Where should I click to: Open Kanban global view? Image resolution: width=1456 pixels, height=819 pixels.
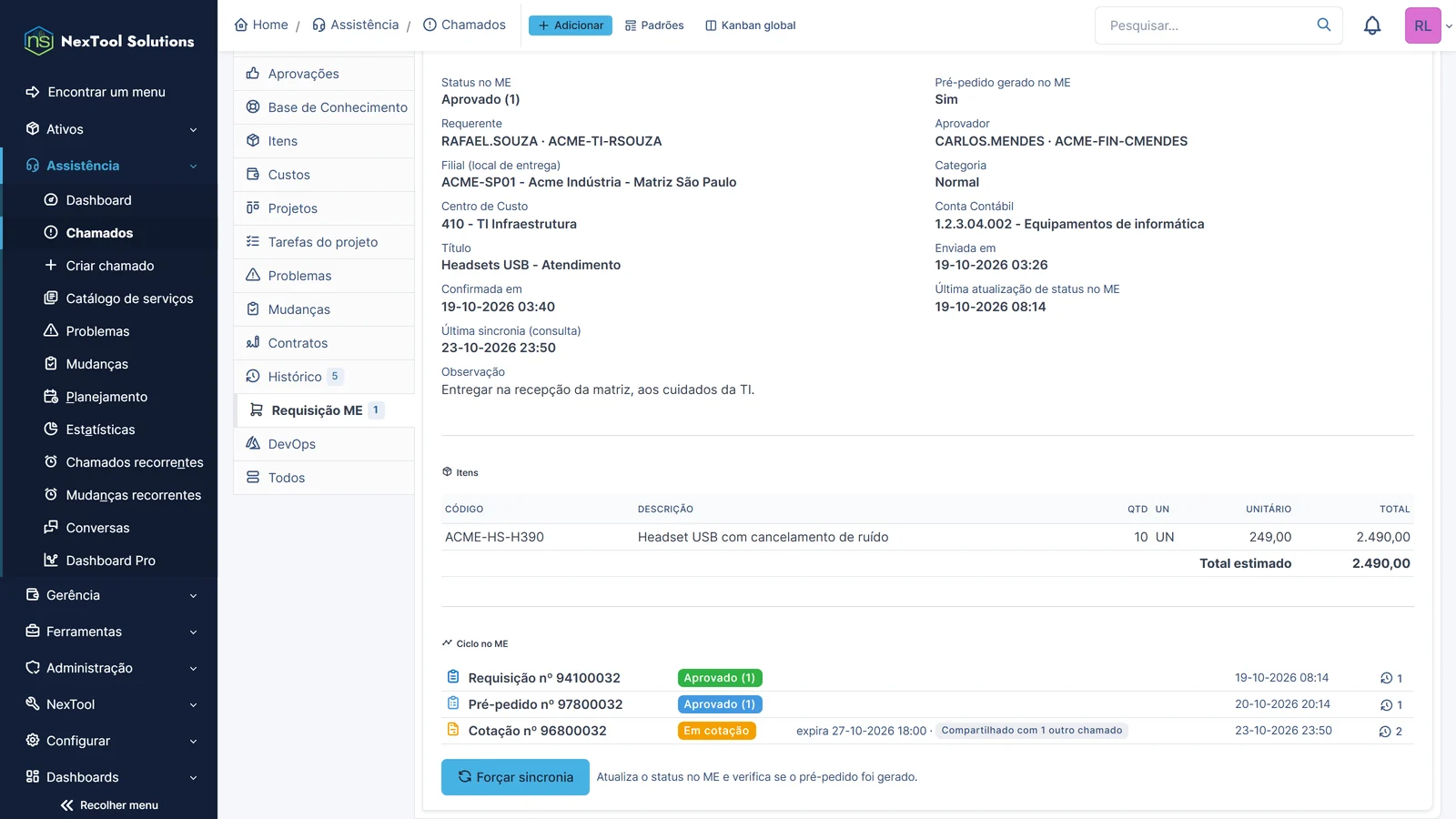click(751, 25)
